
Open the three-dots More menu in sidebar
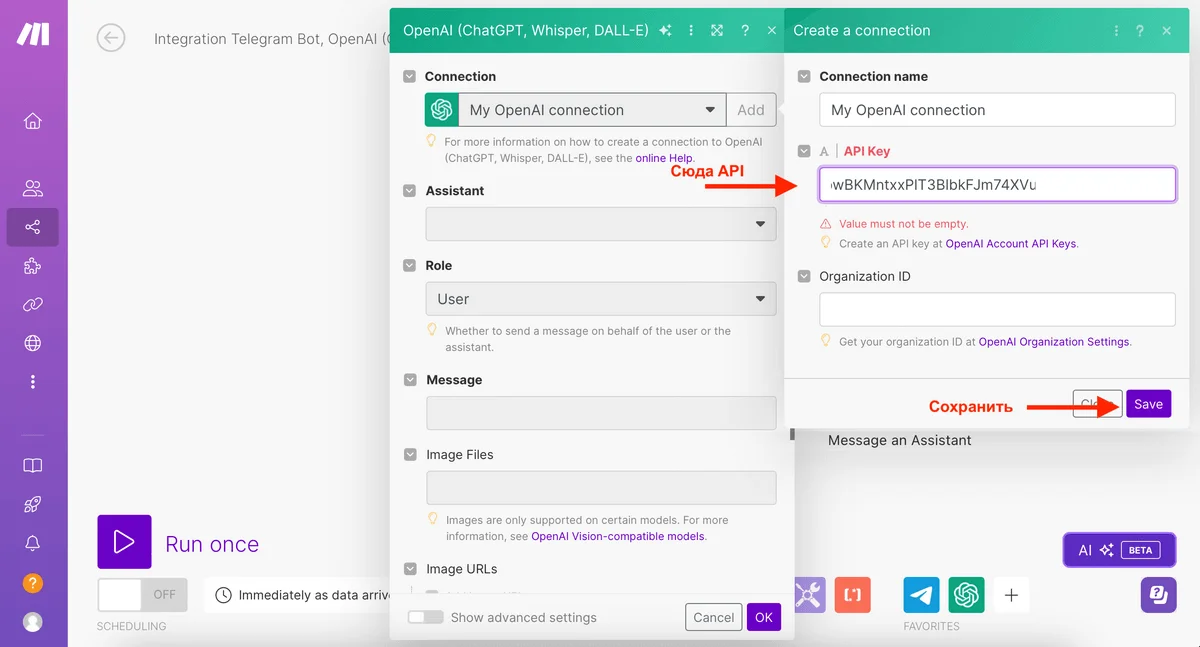click(33, 382)
